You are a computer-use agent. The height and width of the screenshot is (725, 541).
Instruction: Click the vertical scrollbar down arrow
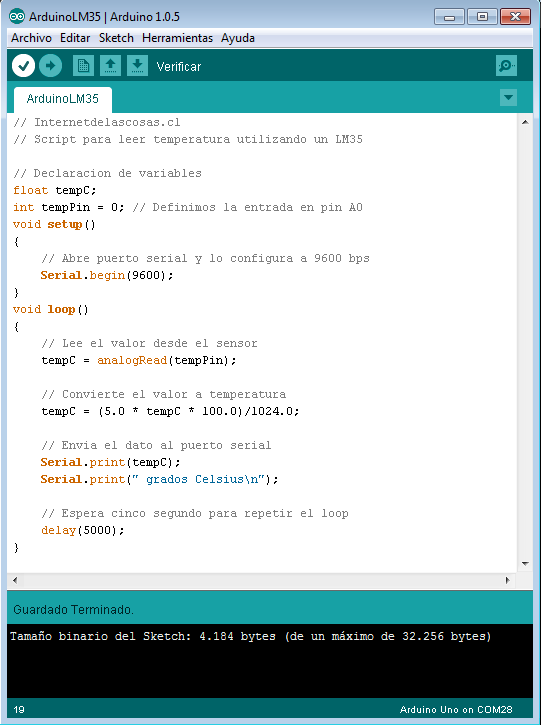tap(525, 564)
